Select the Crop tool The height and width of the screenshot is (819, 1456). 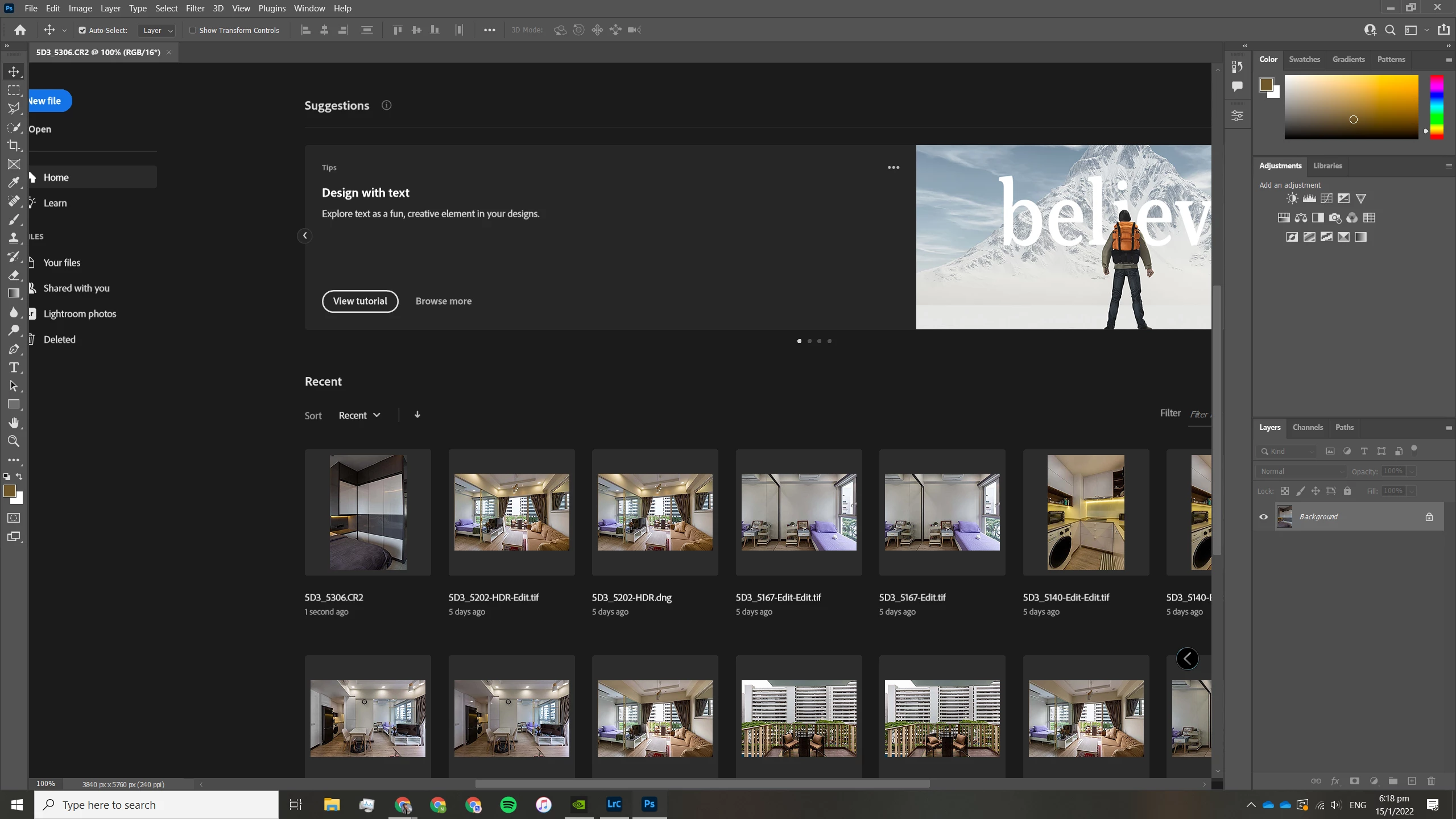[14, 146]
